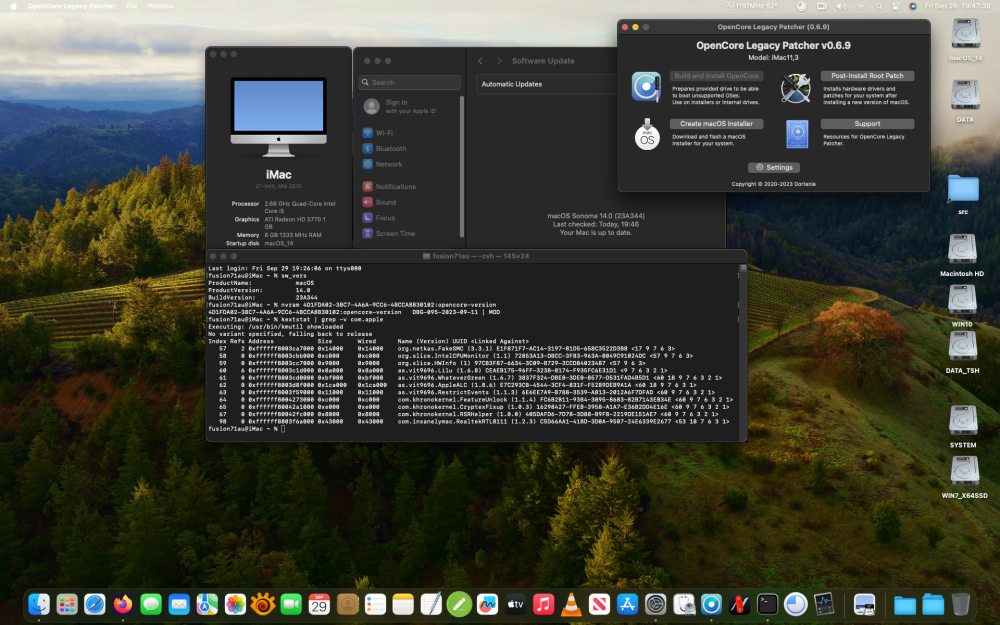Click the OpenCore disc icon in patcher window
Screen dimensions: 1000x625
click(x=646, y=87)
